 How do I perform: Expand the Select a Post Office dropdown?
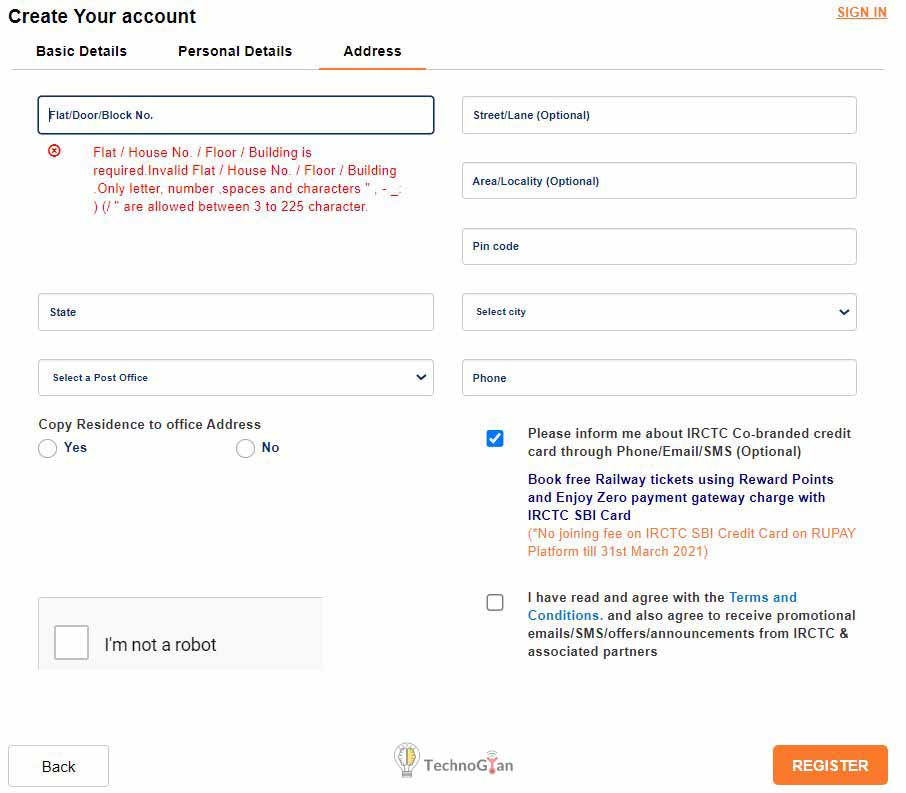click(236, 378)
